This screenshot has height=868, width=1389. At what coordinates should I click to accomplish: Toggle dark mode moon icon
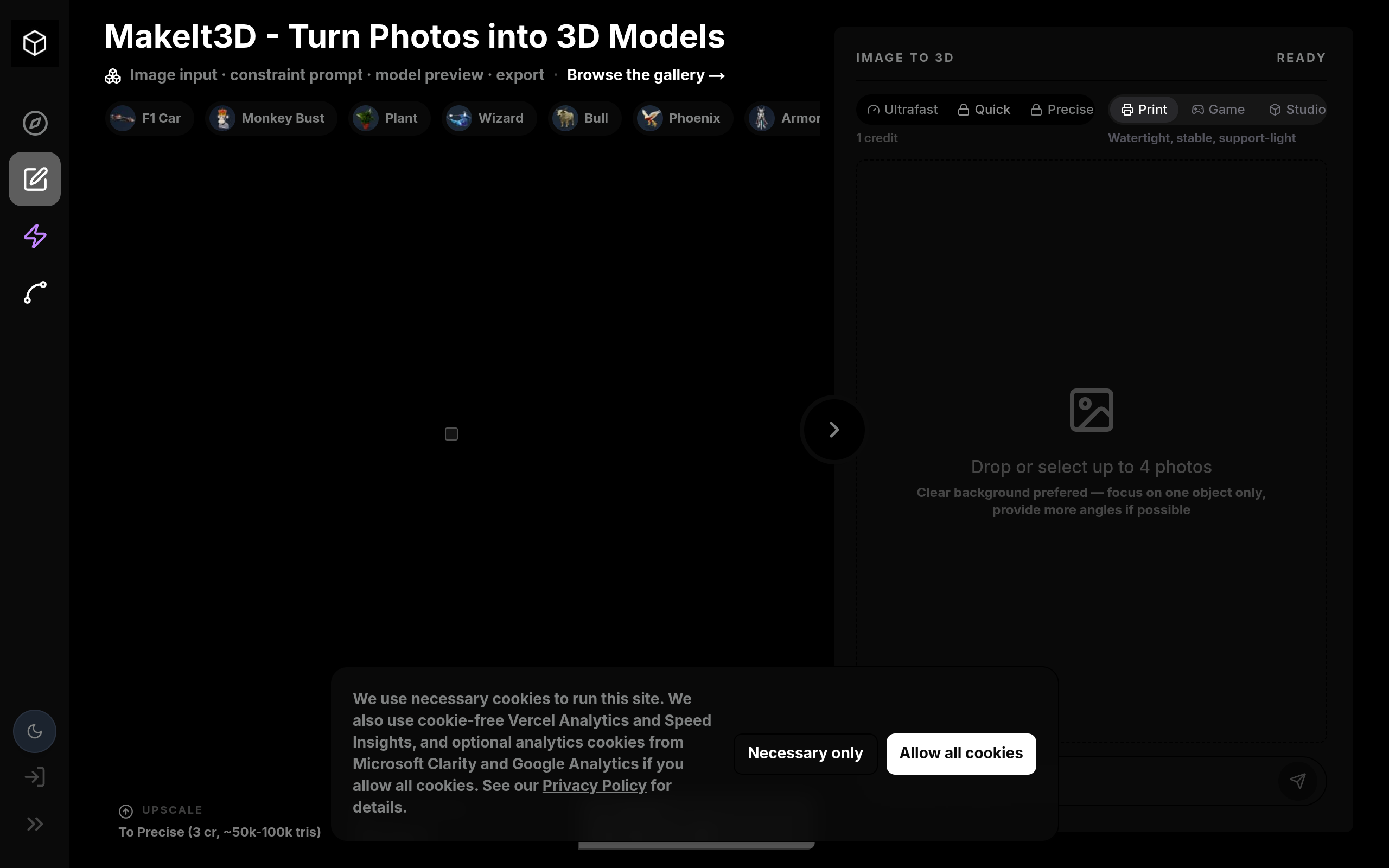pos(34,731)
